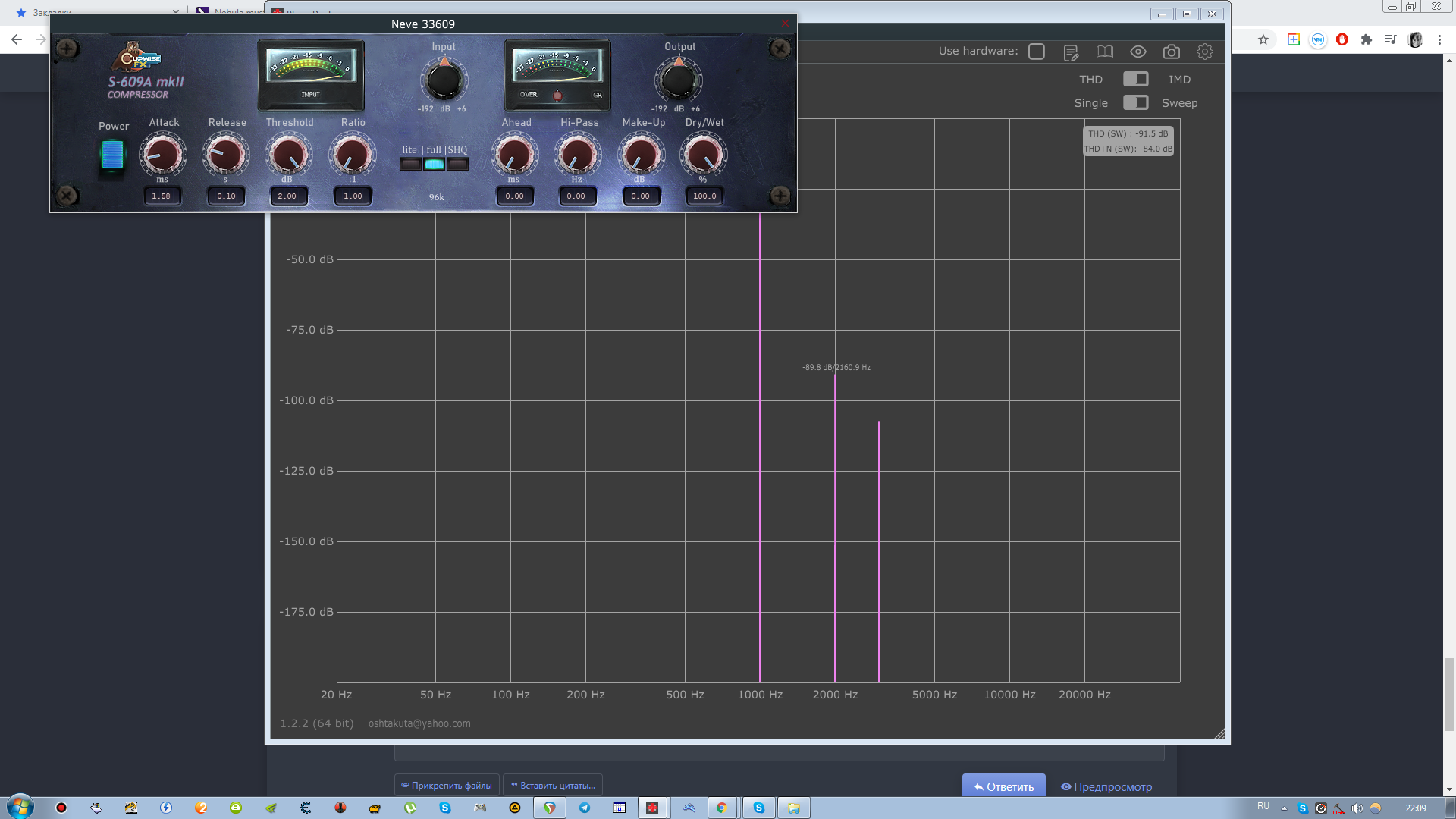Click the red record icon on taskbar
Screen dimensions: 1456x819
coord(61,808)
